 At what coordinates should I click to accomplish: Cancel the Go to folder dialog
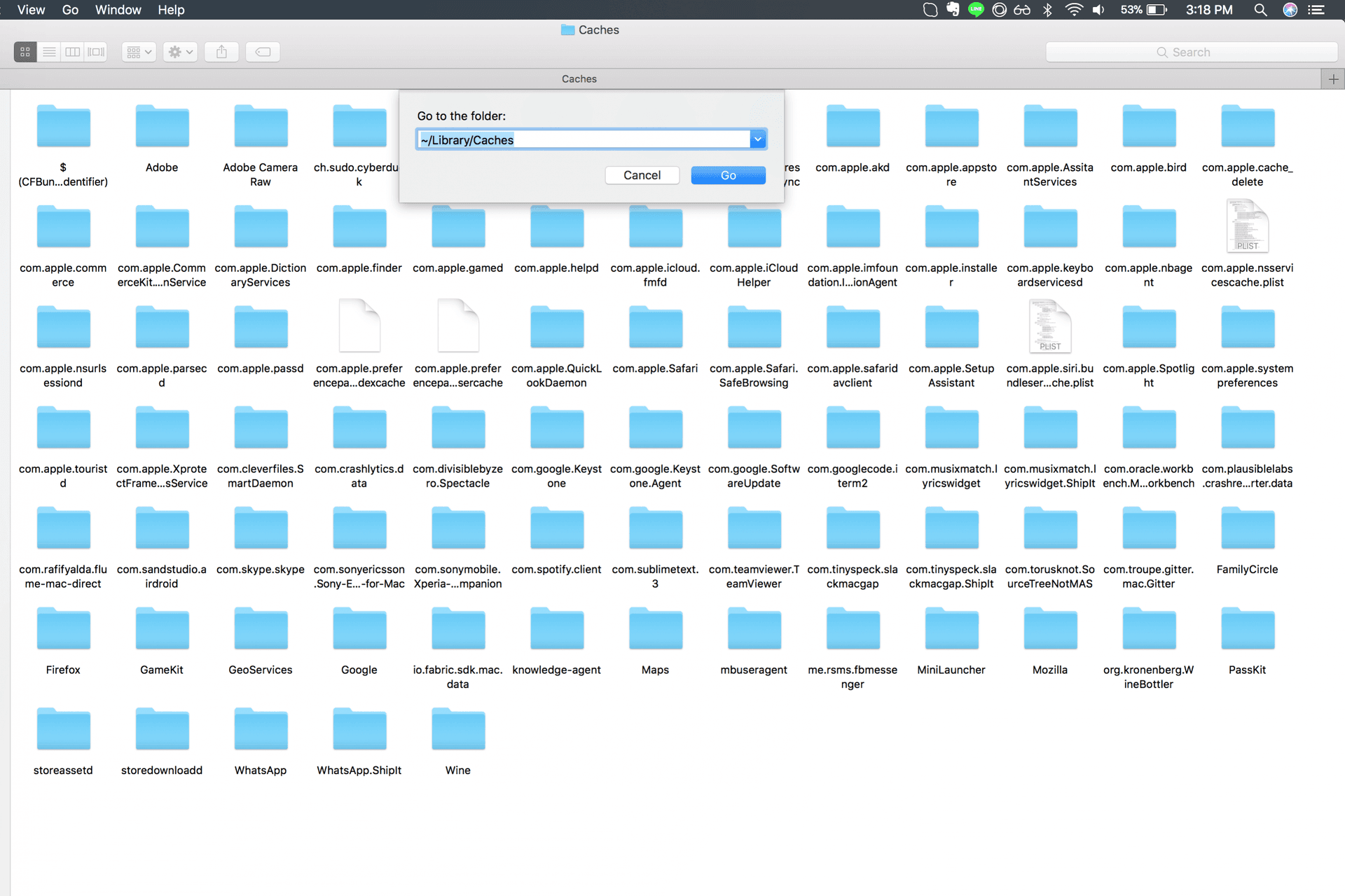642,175
